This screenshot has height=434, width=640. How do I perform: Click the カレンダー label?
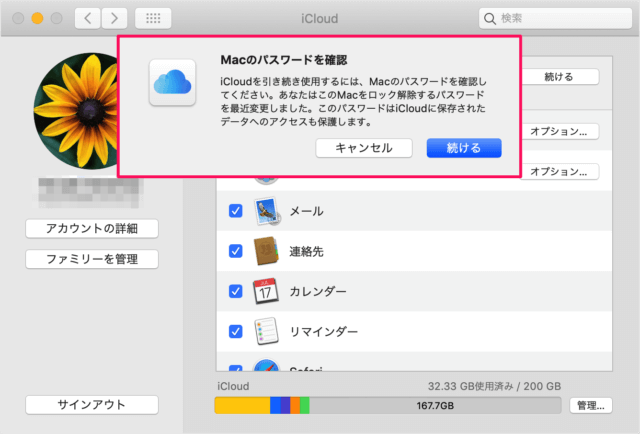318,292
